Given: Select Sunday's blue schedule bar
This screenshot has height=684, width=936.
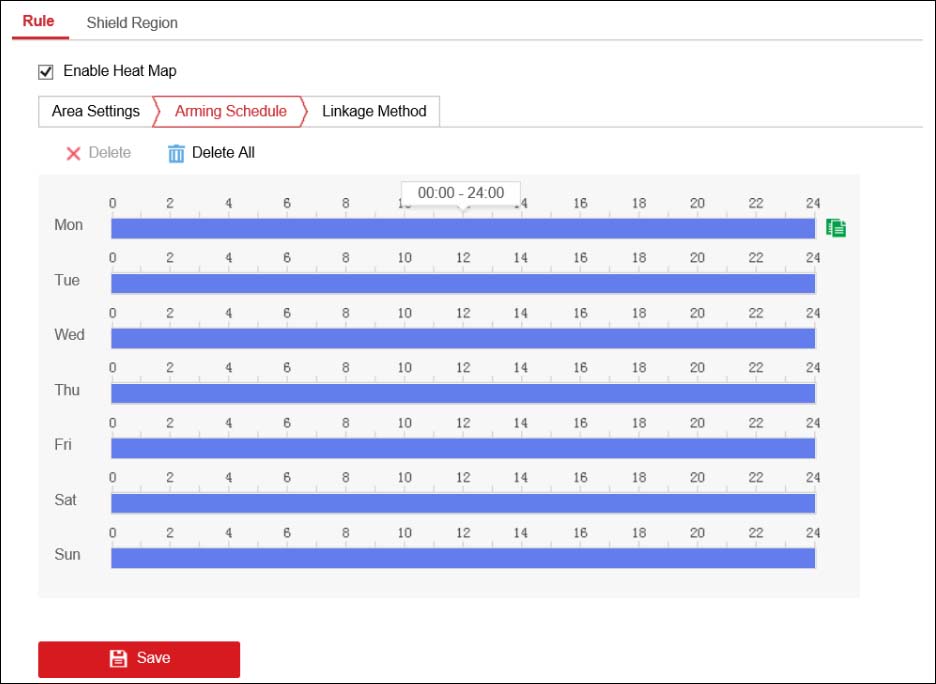Looking at the screenshot, I should coord(463,559).
